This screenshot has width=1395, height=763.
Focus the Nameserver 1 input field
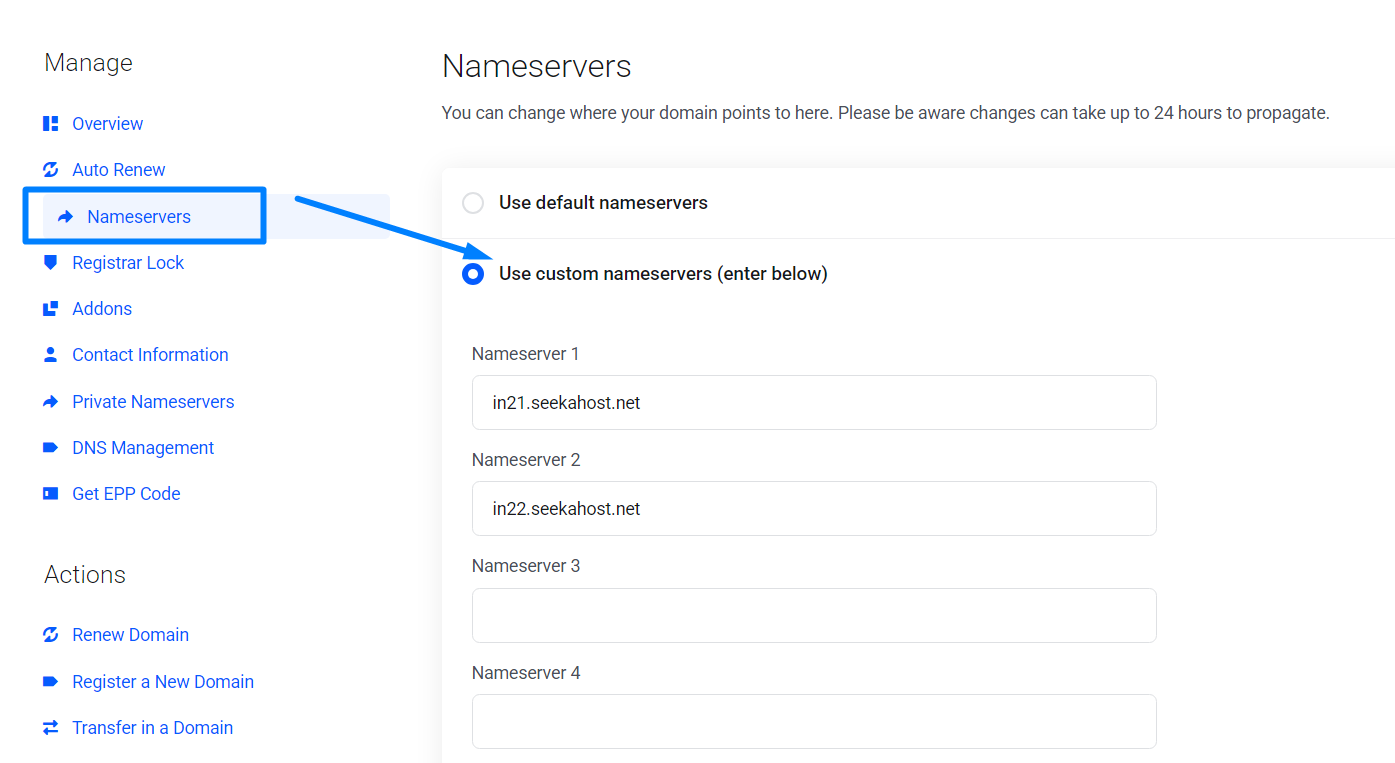[814, 403]
